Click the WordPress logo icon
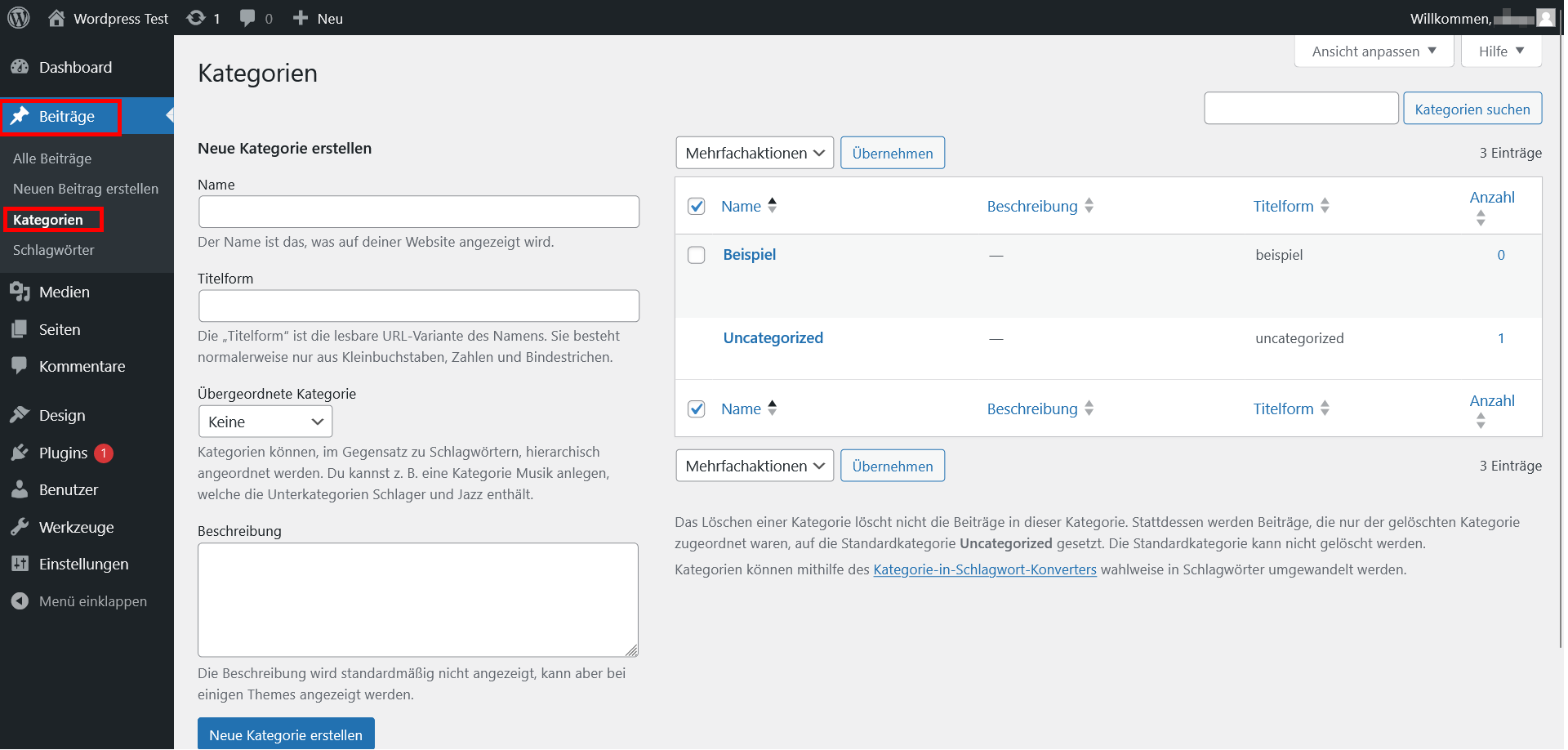Screen dimensions: 1568x750 click(19, 17)
